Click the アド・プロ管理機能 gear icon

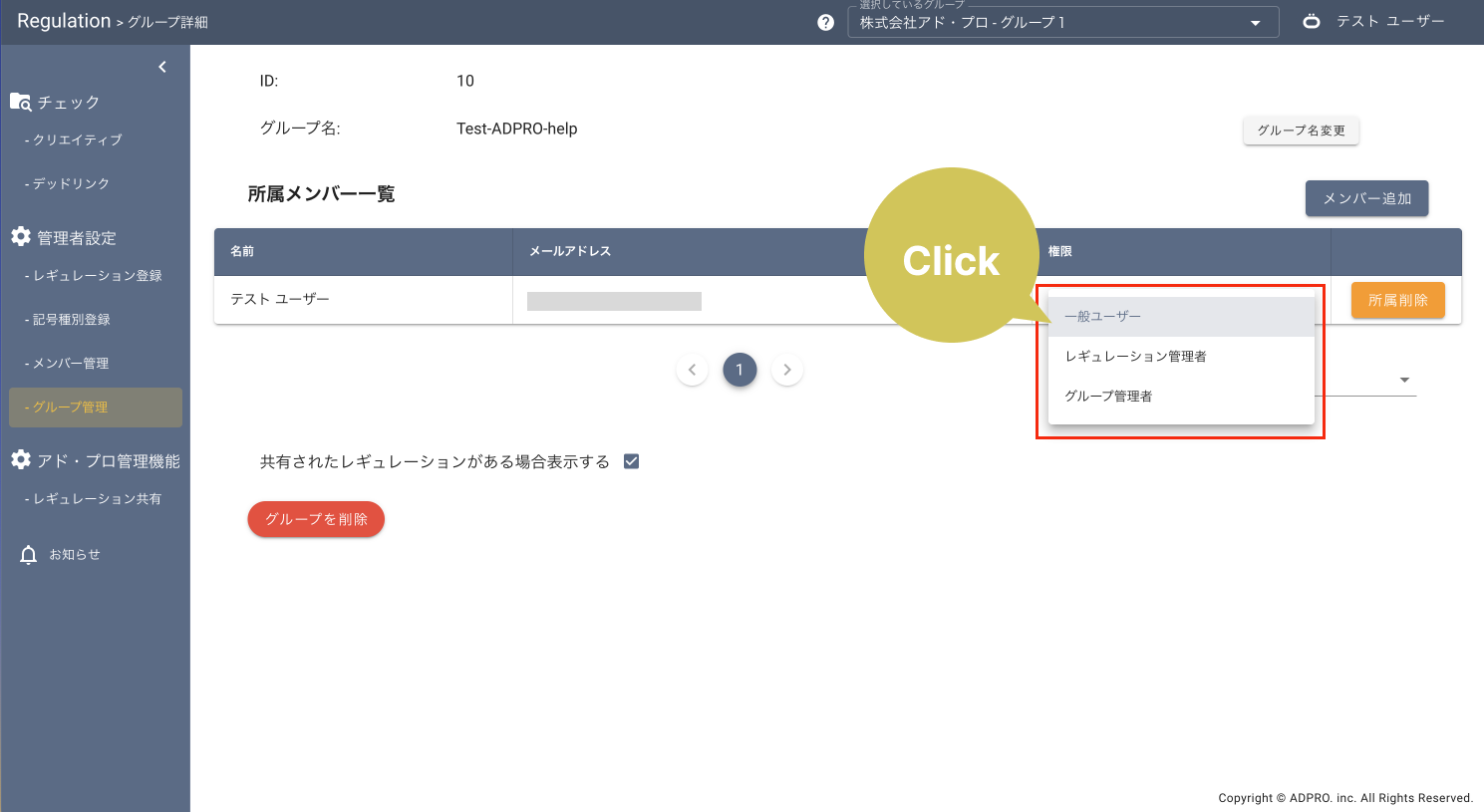[x=21, y=460]
